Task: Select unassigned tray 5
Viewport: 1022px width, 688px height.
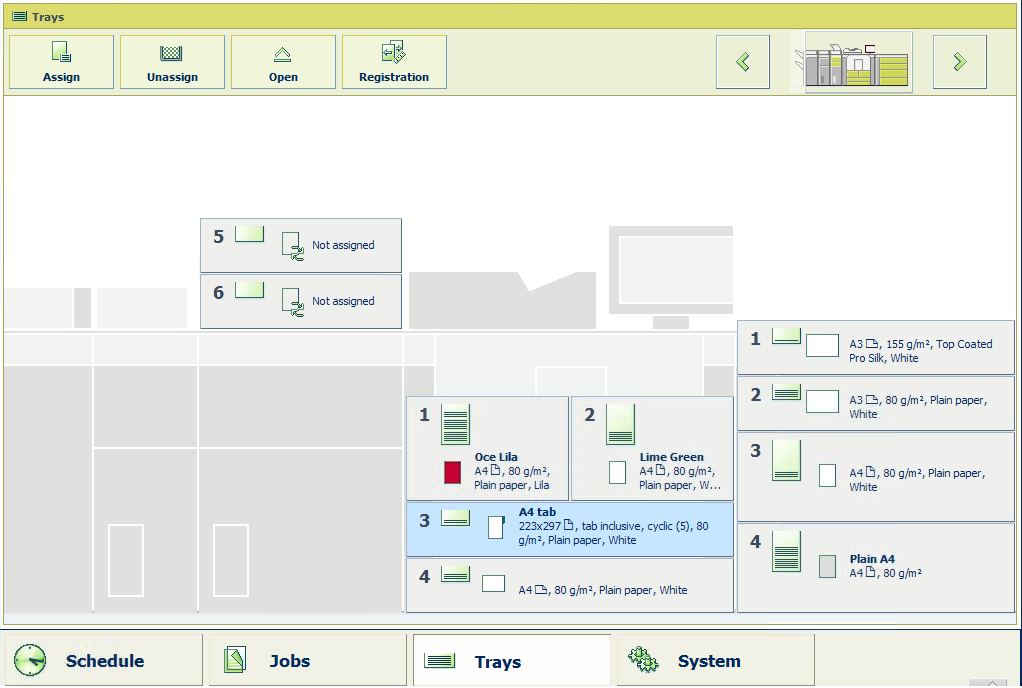Action: (x=301, y=245)
